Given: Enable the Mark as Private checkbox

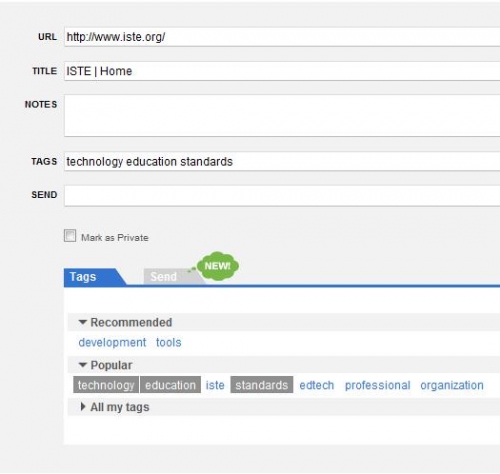Looking at the screenshot, I should (x=70, y=236).
